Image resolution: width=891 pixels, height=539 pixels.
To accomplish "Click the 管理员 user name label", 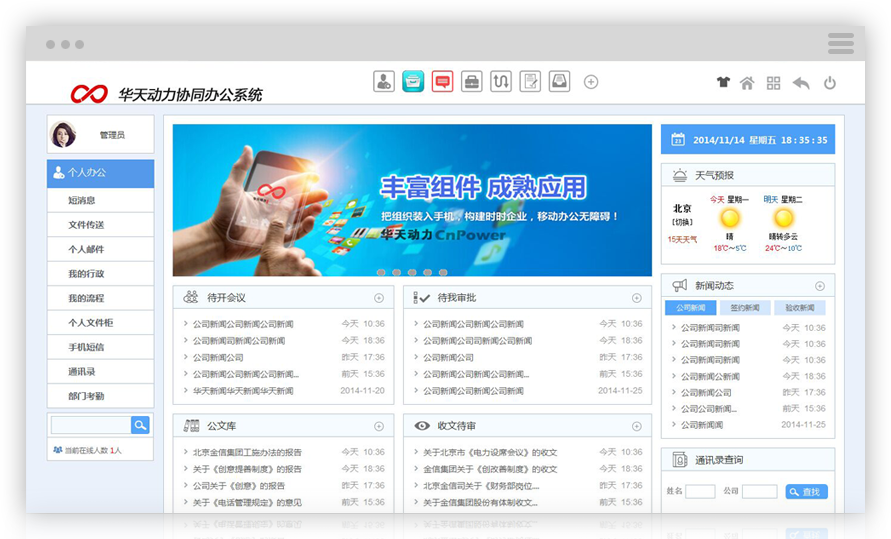I will [x=112, y=135].
